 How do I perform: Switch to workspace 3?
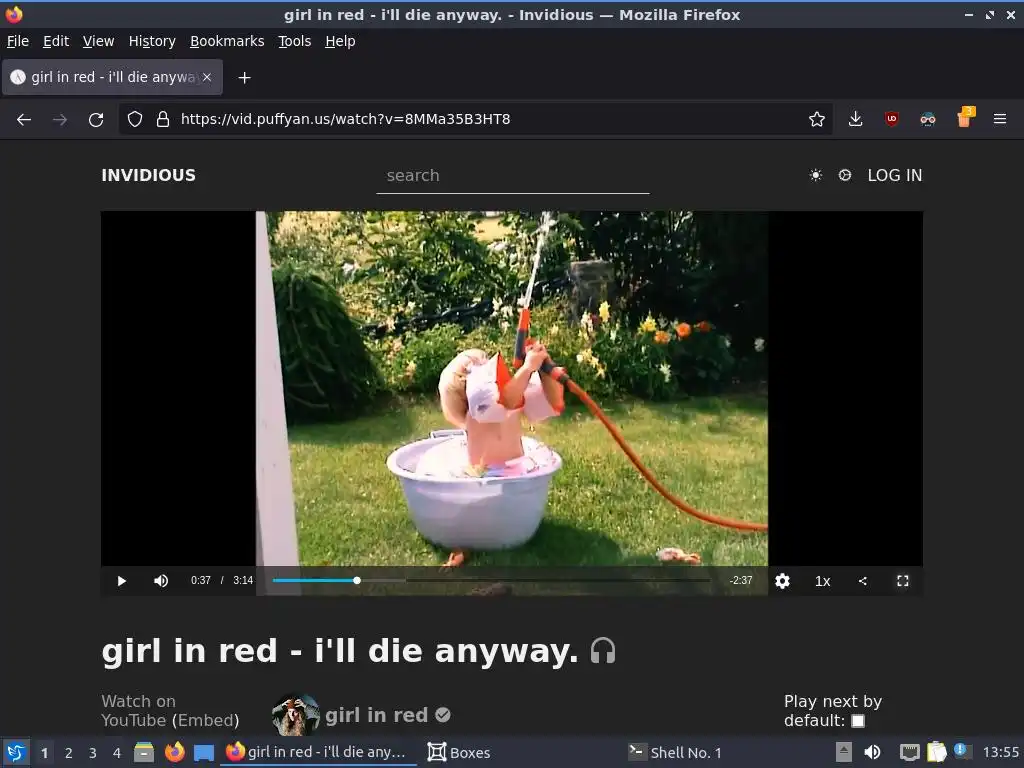tap(93, 753)
